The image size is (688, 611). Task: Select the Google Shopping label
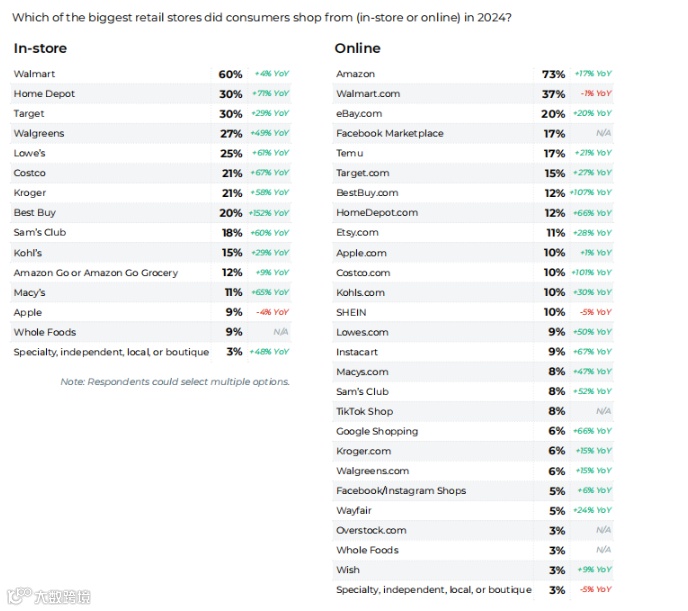[x=377, y=431]
